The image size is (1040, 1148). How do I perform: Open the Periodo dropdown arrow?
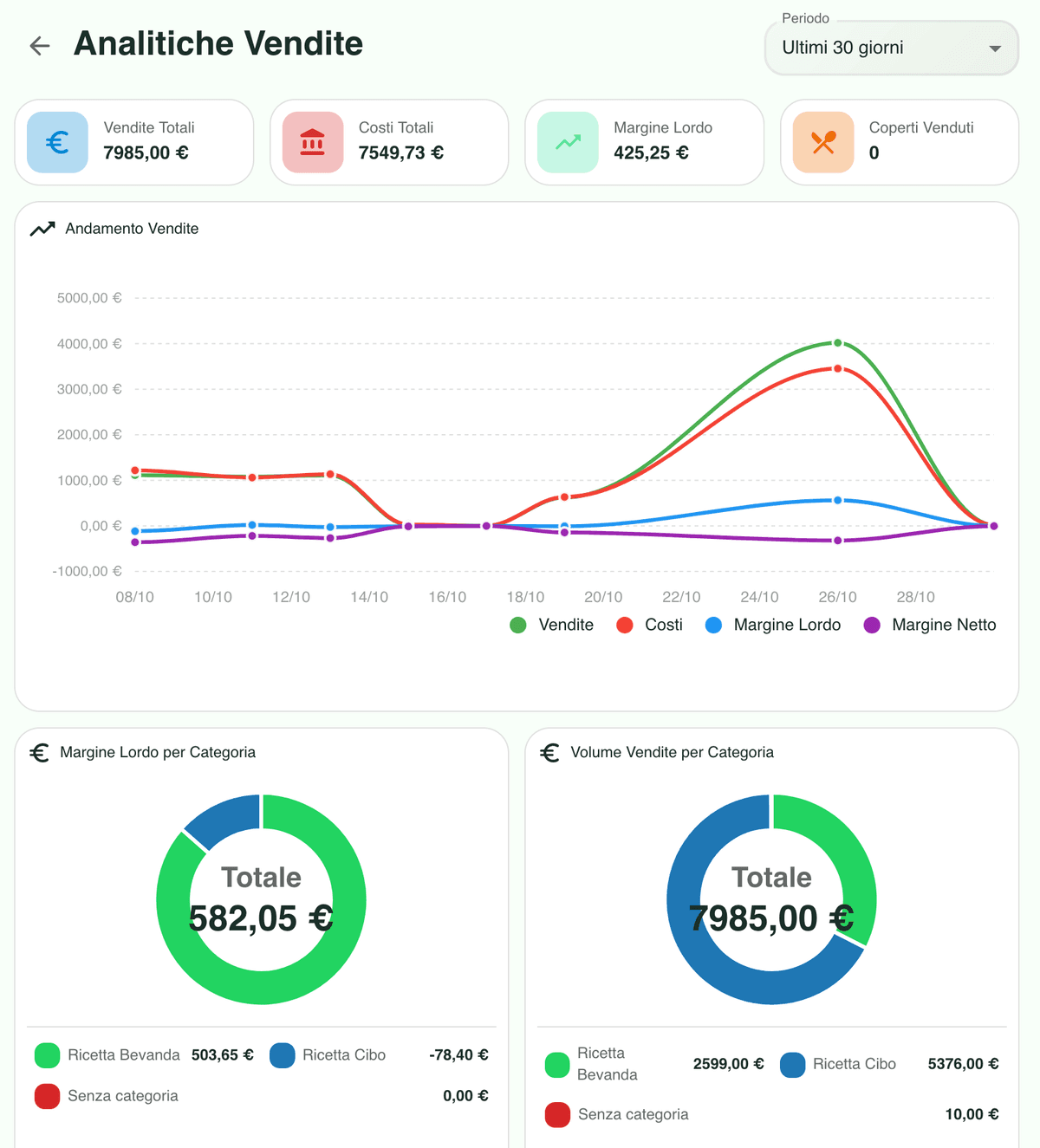(995, 49)
